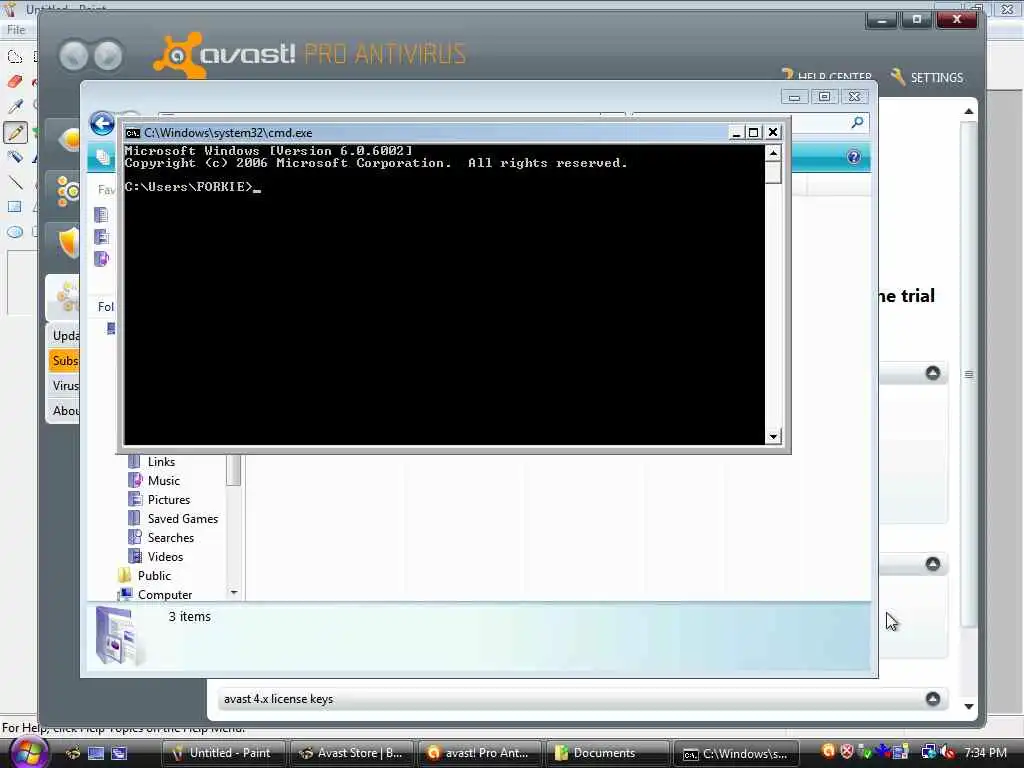Screen dimensions: 1024x768
Task: Switch to Avast Store taskbar button
Action: 351,753
